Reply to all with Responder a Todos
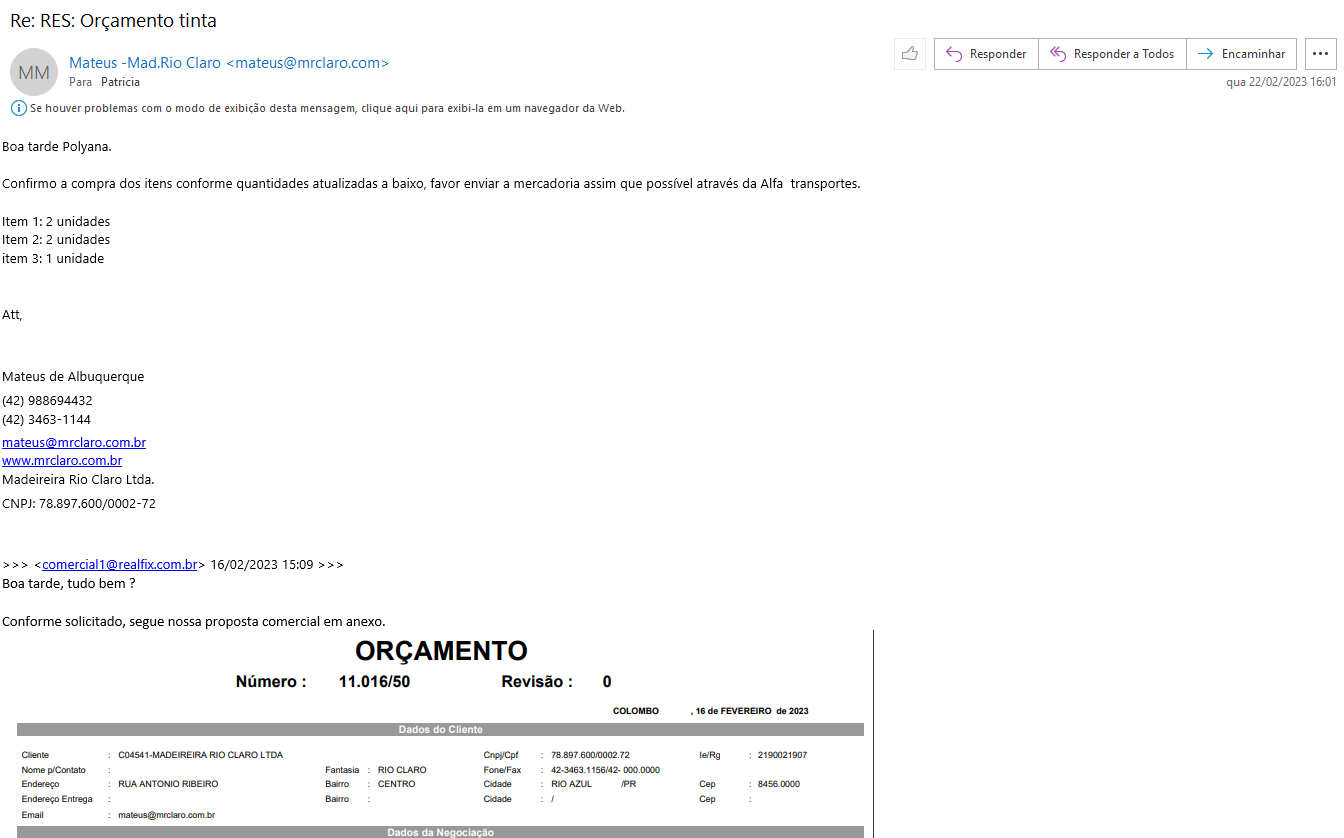The width and height of the screenshot is (1344, 838). (1112, 54)
